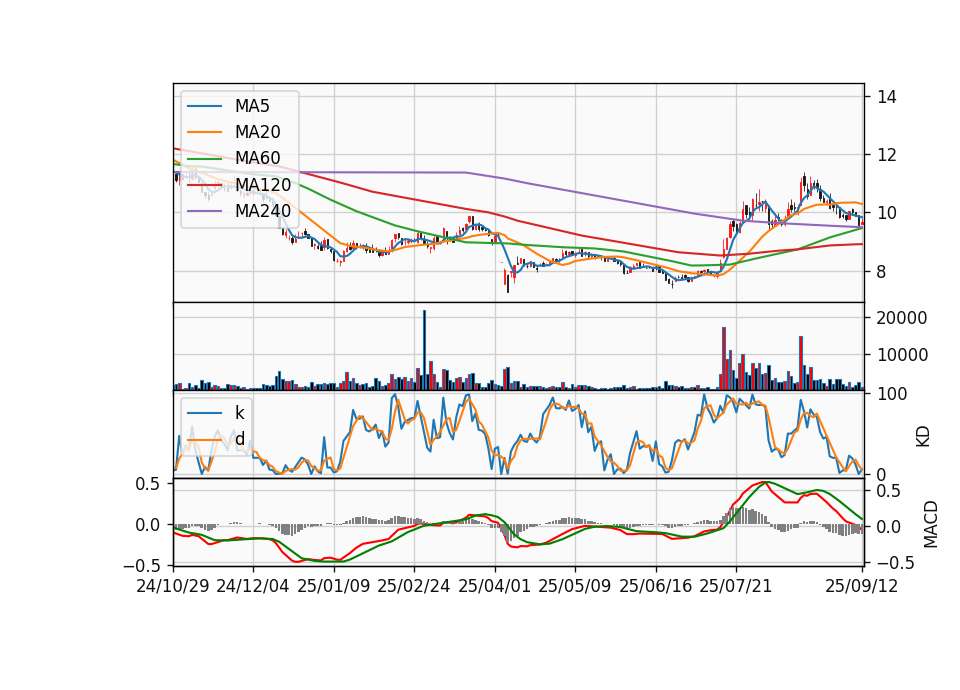Click the volume axis value 20000
960x690 pixels.
pyautogui.click(x=902, y=318)
